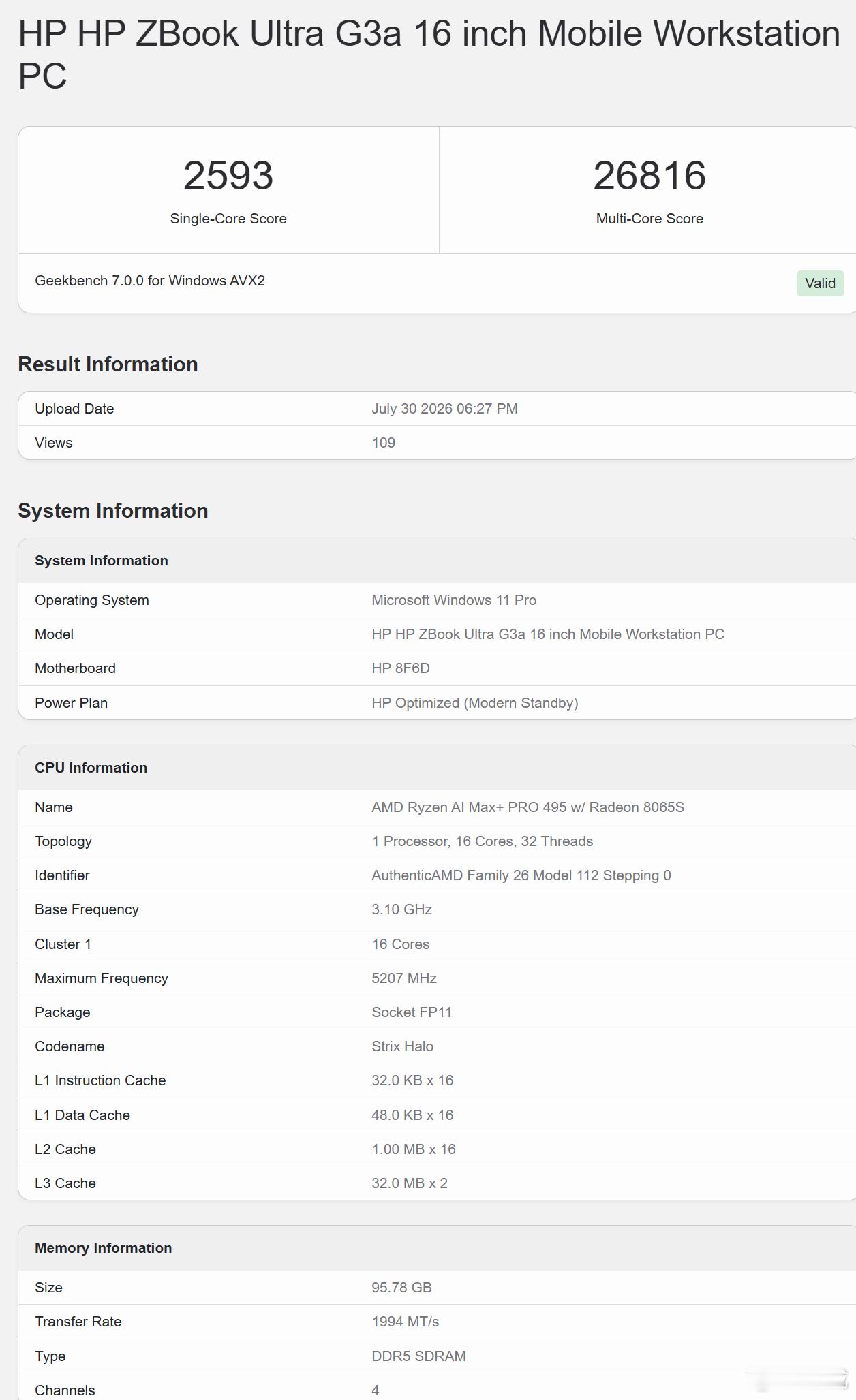Click the Multi-Core Score label
Image resolution: width=856 pixels, height=1400 pixels.
pyautogui.click(x=649, y=219)
